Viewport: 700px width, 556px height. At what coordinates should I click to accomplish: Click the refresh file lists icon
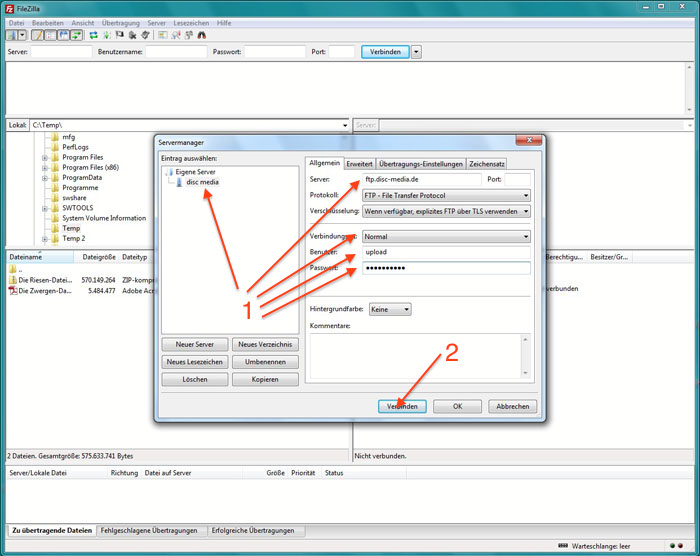tap(94, 35)
